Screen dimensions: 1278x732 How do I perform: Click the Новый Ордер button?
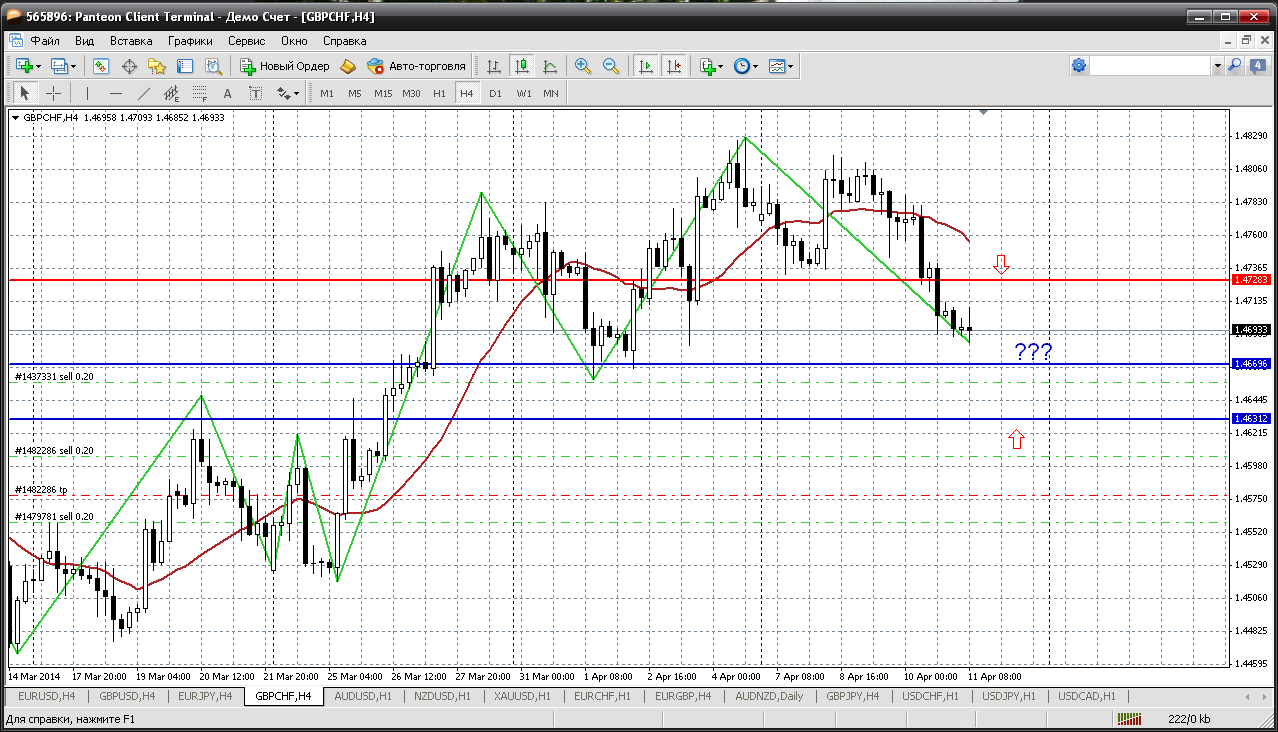coord(285,66)
